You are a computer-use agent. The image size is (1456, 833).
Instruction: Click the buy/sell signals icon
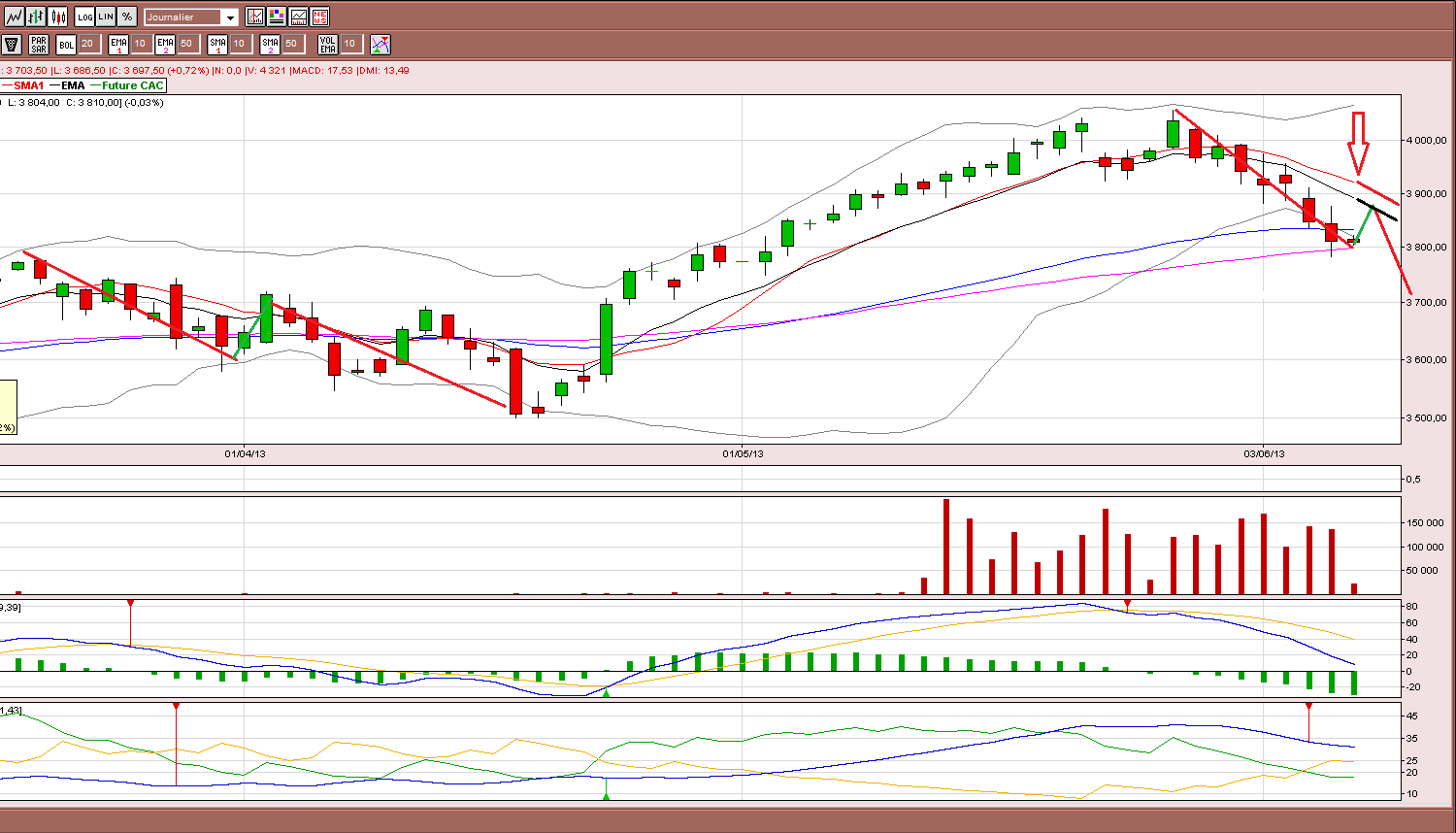pyautogui.click(x=381, y=44)
